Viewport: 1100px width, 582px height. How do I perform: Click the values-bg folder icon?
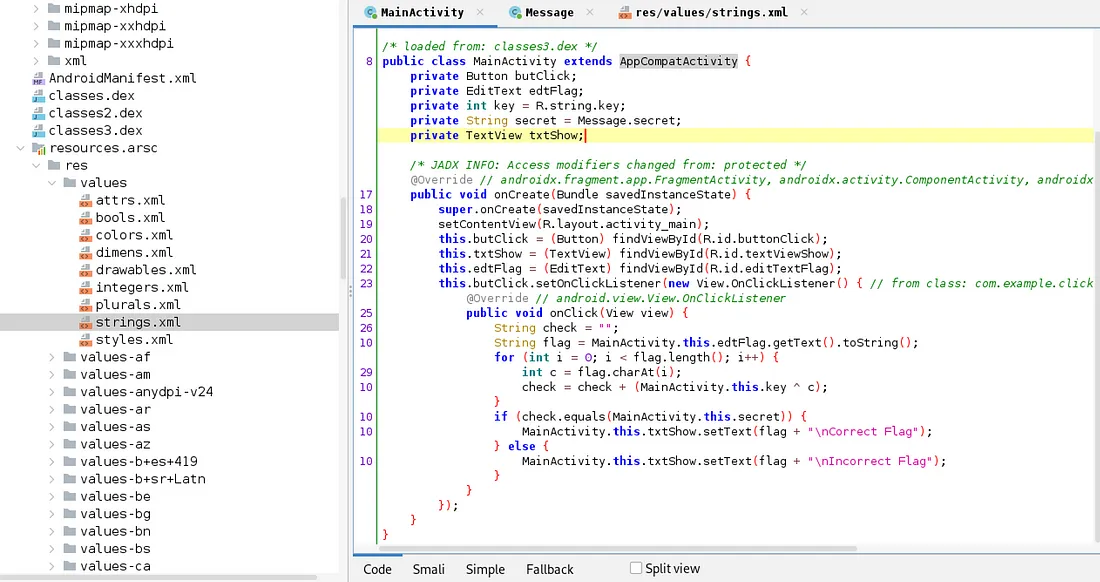point(69,514)
